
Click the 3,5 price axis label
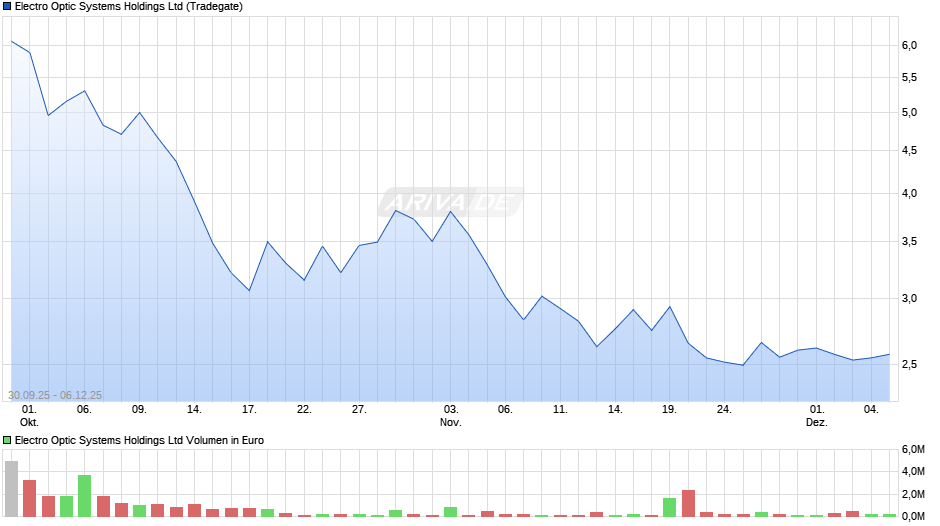909,242
